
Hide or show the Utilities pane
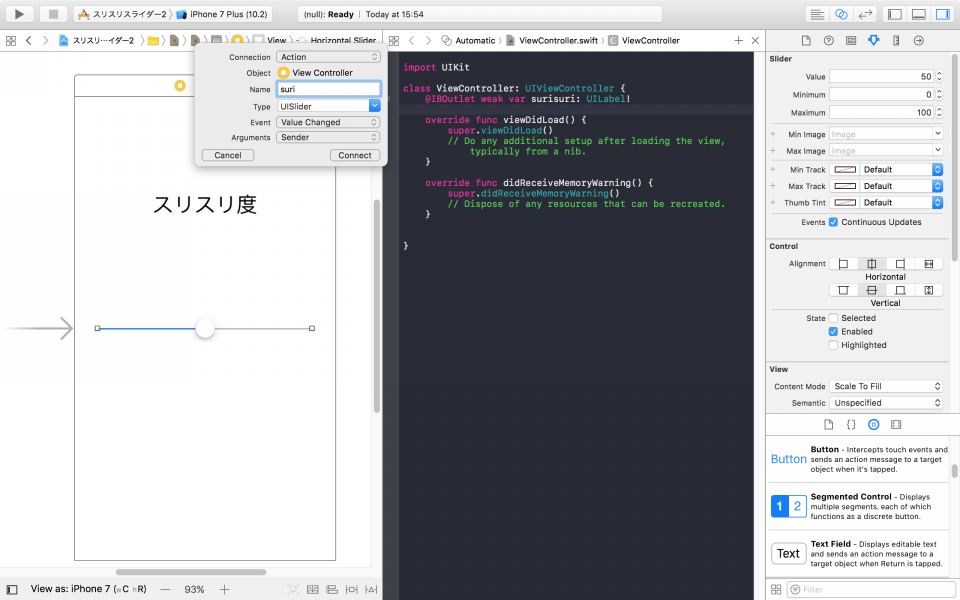(x=942, y=14)
